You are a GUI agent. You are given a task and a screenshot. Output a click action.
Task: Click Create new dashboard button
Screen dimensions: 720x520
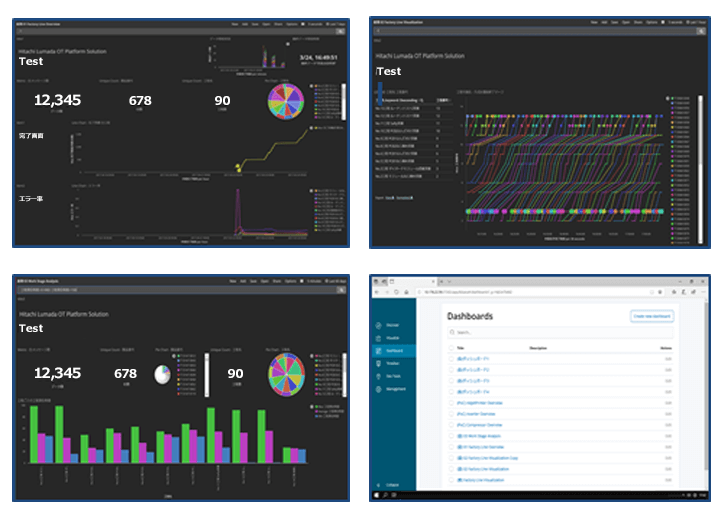(x=652, y=316)
